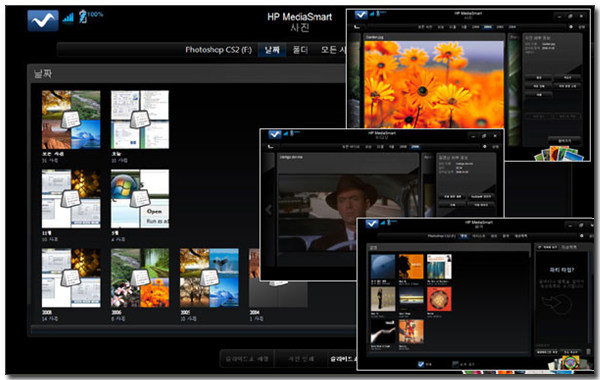Image resolution: width=600 pixels, height=380 pixels.
Task: Click the back arrow in video window
Action: 271,147
